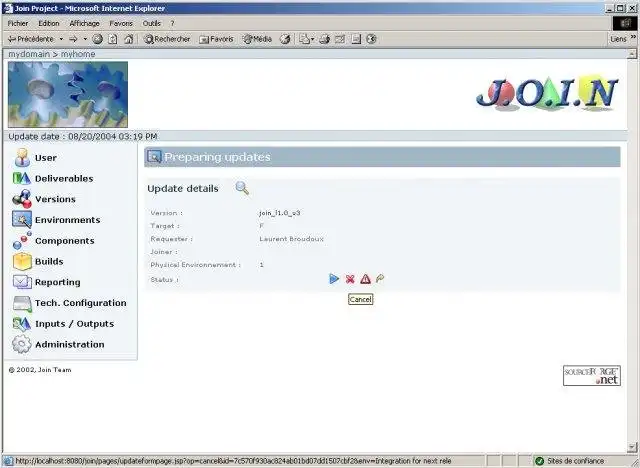Open Favoris toolbar button
This screenshot has height=468, width=640.
point(216,39)
